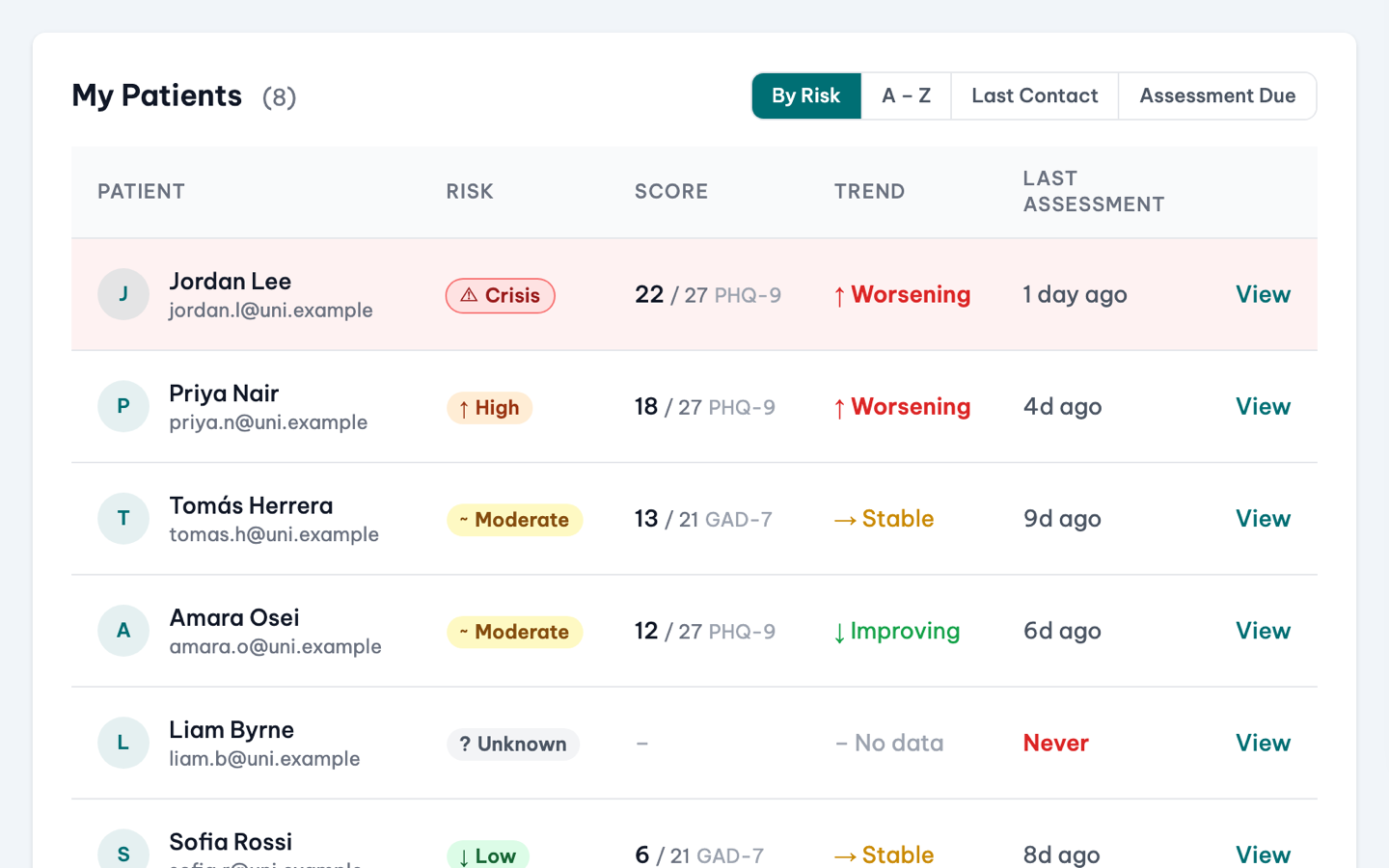Click Tomás Herrera's T avatar

click(123, 518)
